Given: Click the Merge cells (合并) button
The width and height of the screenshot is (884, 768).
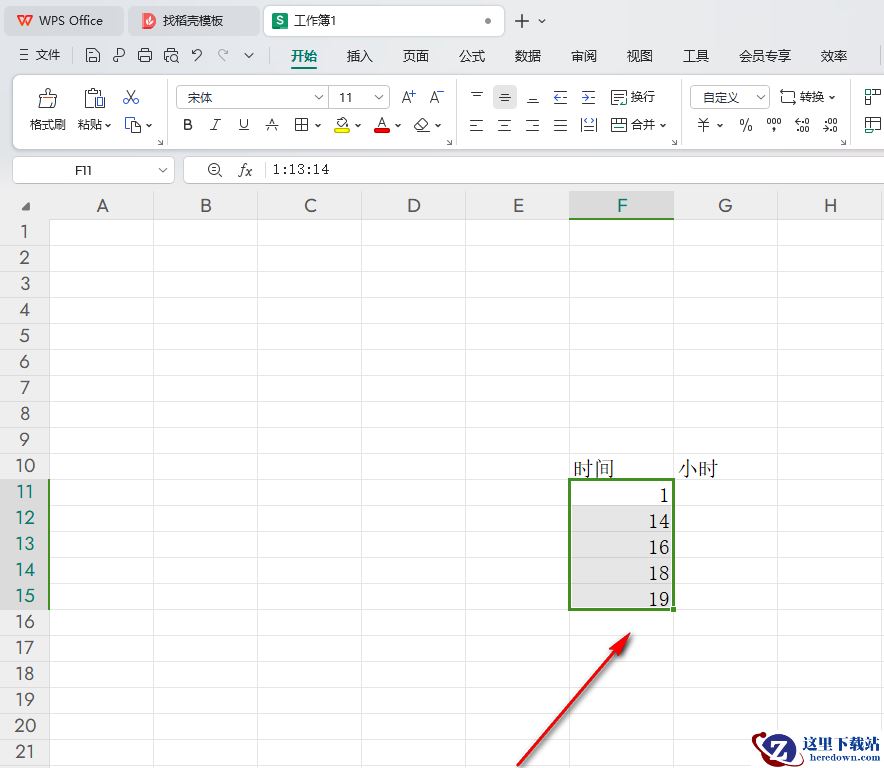Looking at the screenshot, I should tap(633, 125).
